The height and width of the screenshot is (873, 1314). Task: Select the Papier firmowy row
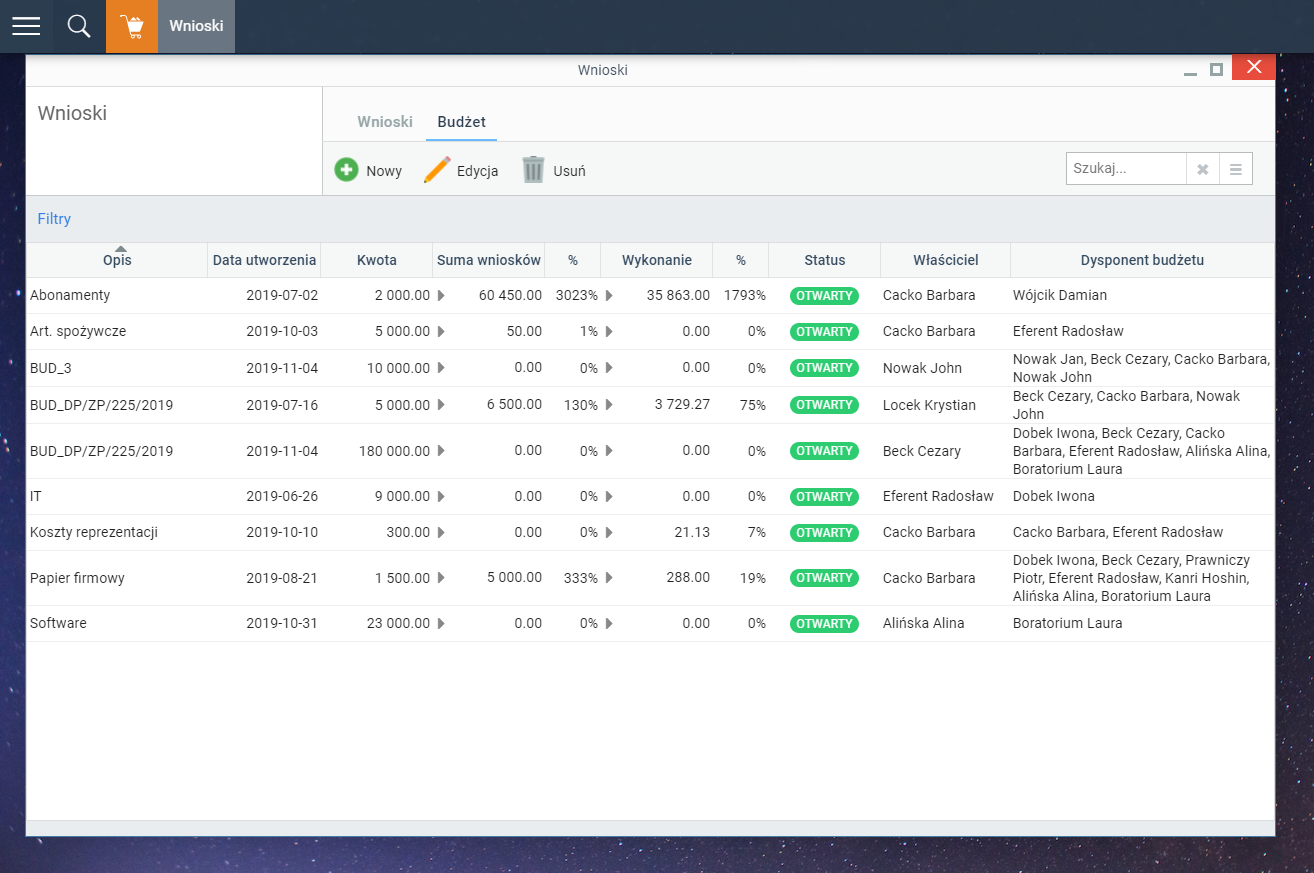pos(650,578)
